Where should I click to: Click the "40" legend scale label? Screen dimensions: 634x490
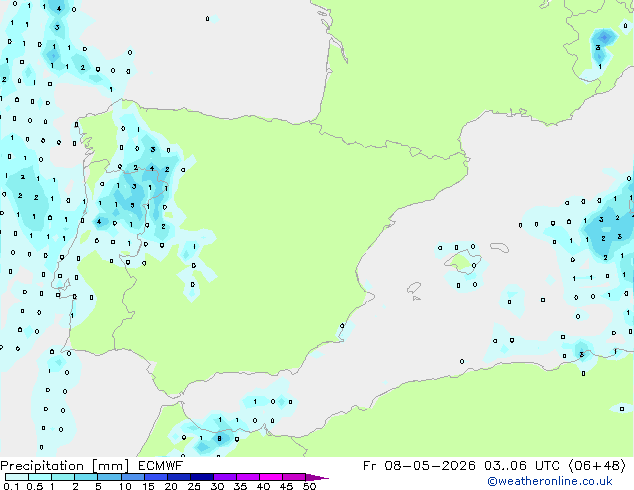pyautogui.click(x=263, y=486)
